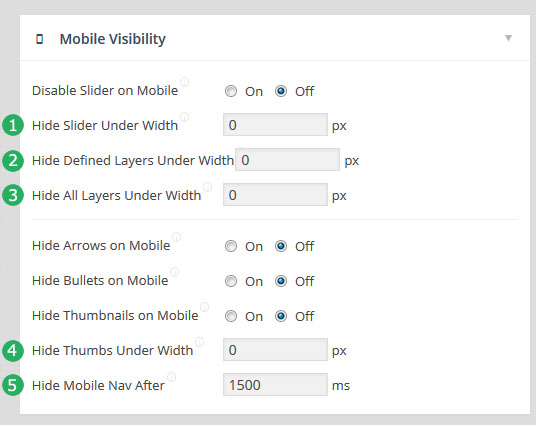This screenshot has width=536, height=425.
Task: Click info icon next to Hide Arrows on Mobile
Action: pos(176,237)
